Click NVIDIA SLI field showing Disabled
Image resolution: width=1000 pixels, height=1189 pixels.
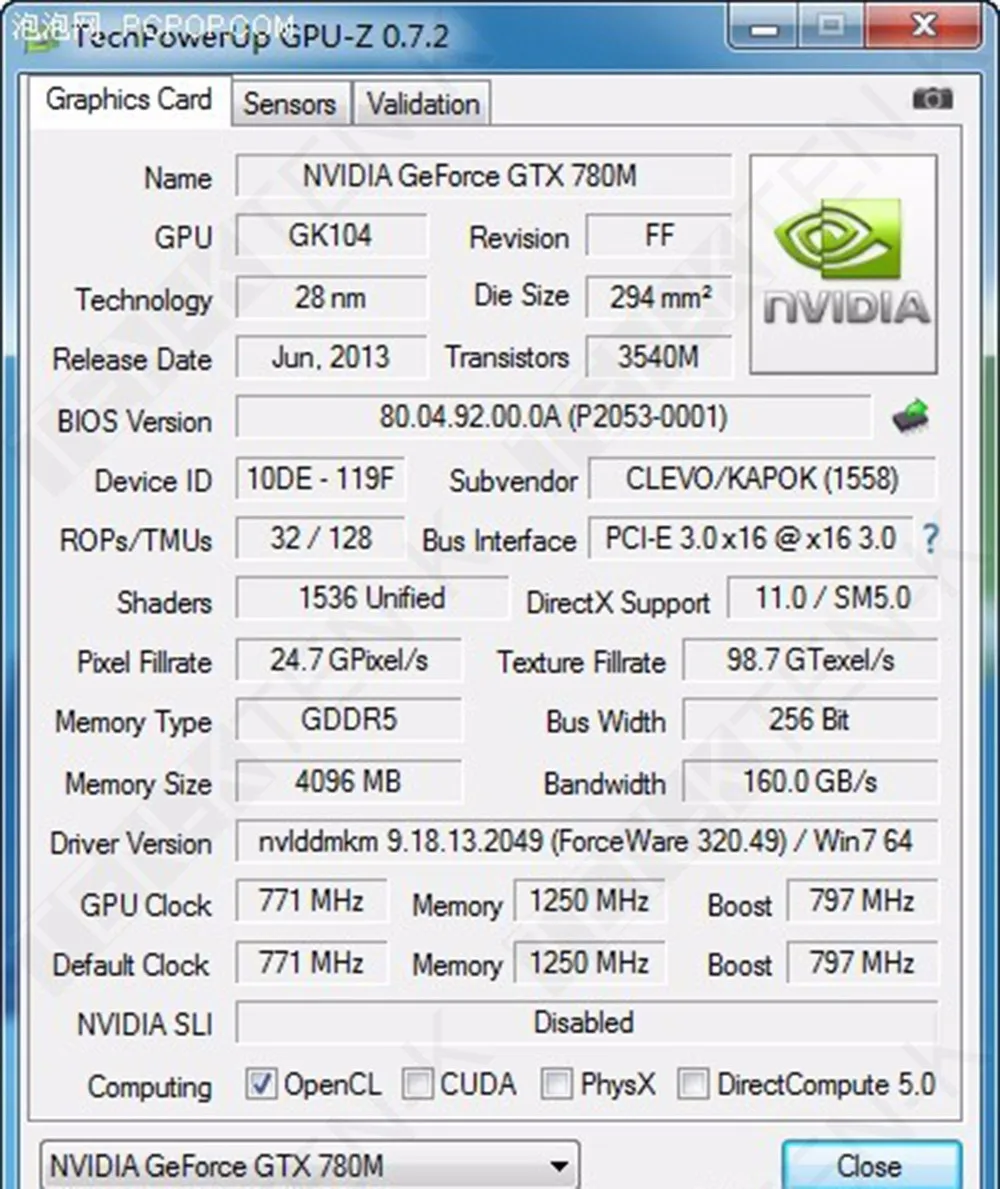tap(587, 1023)
